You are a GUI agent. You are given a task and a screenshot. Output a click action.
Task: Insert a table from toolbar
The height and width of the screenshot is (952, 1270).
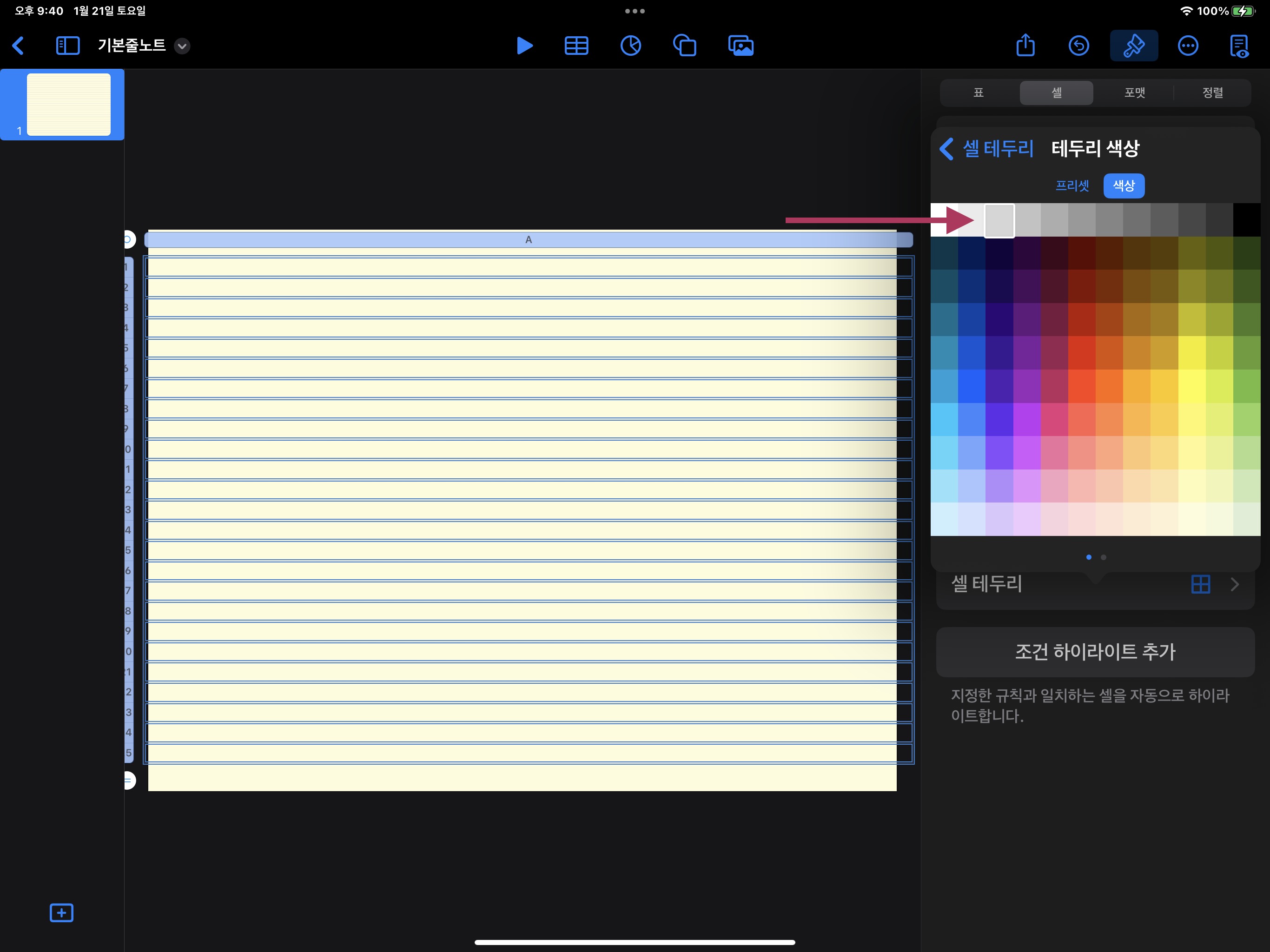point(576,46)
